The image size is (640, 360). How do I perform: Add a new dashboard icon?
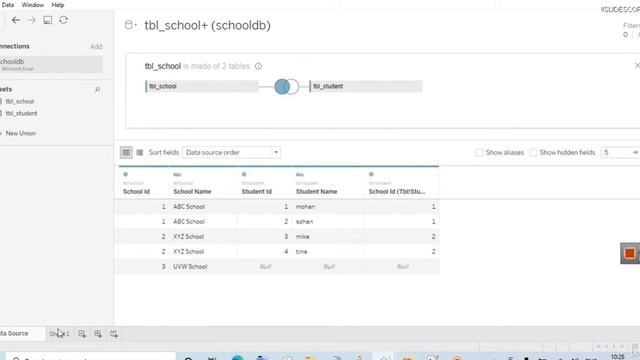point(98,334)
